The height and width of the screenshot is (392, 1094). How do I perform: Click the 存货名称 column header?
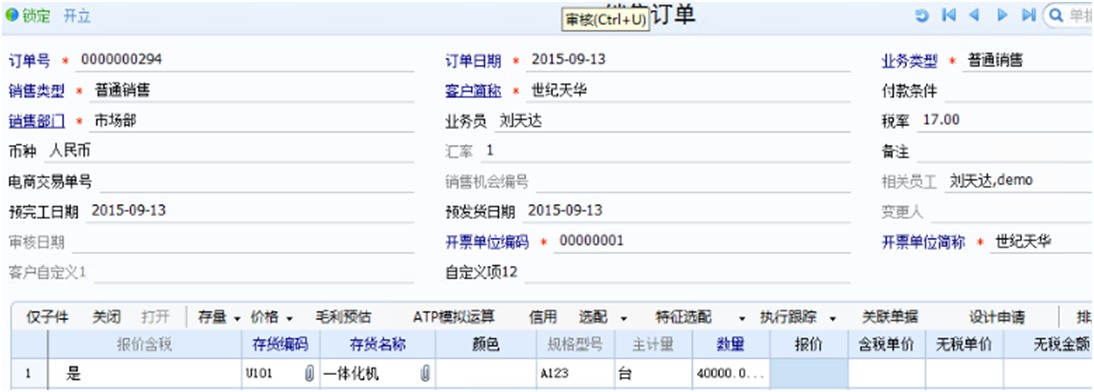pyautogui.click(x=377, y=345)
